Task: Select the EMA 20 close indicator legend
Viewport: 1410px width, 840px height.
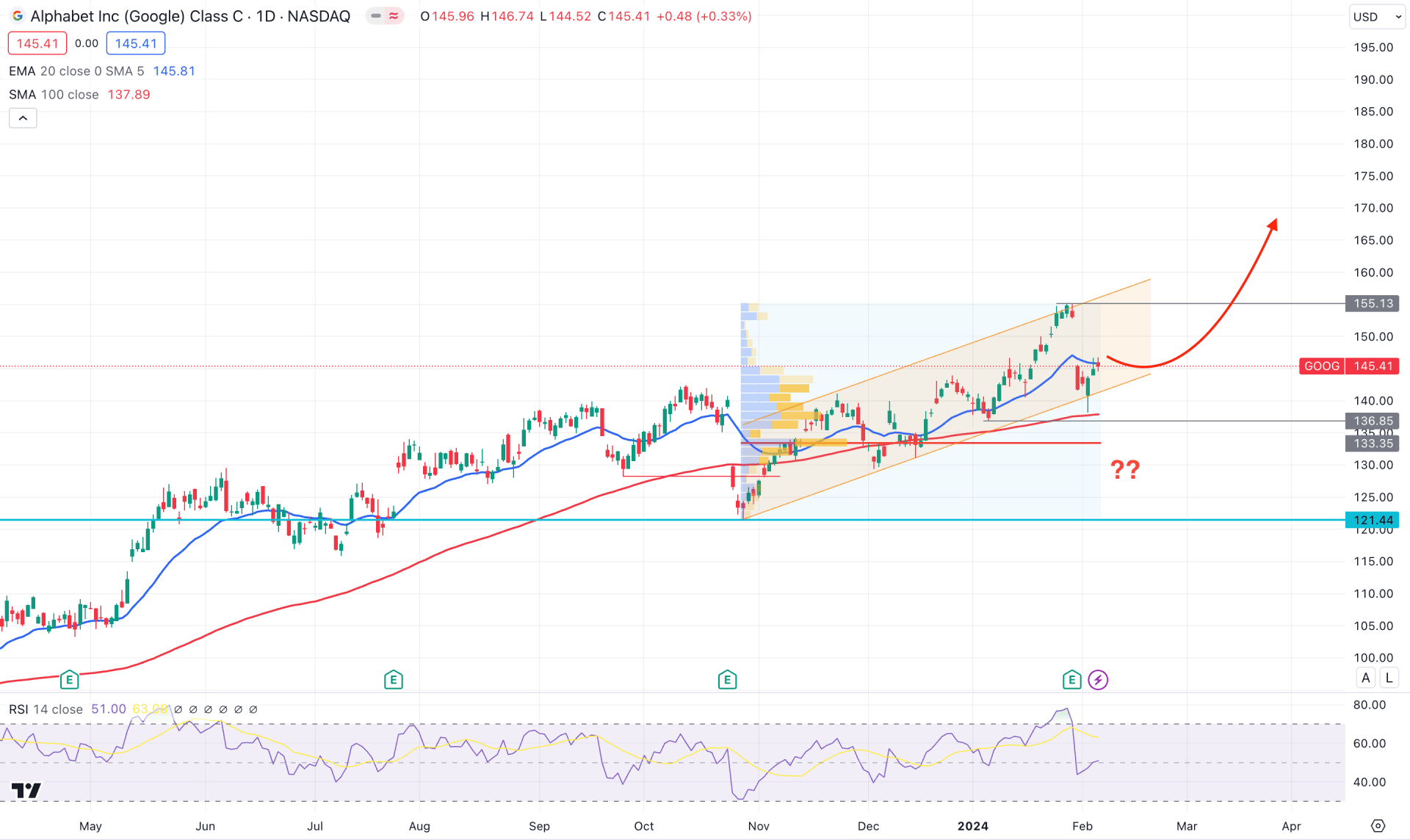Action: (76, 71)
